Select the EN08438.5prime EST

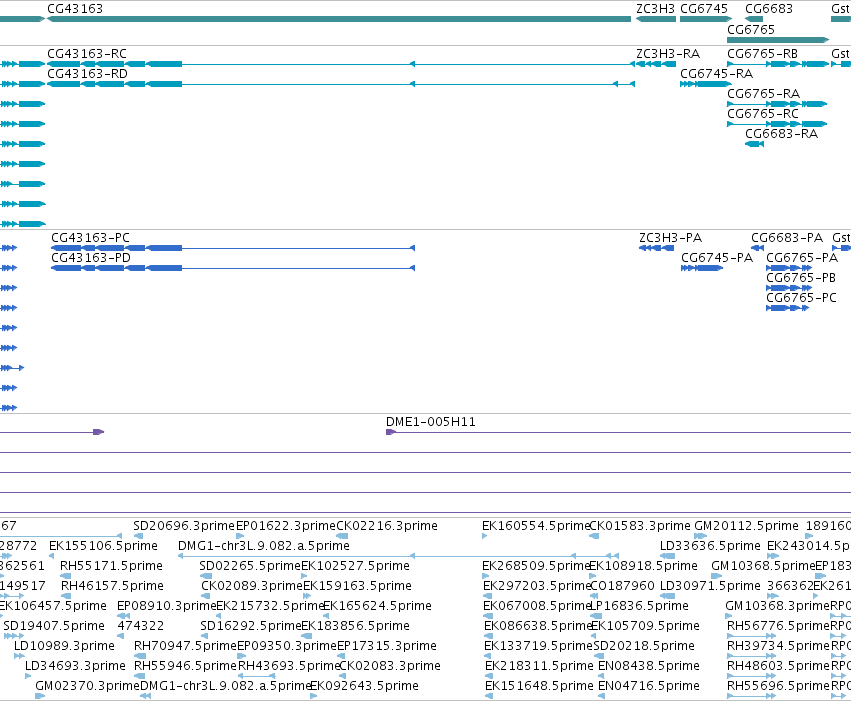tap(649, 667)
